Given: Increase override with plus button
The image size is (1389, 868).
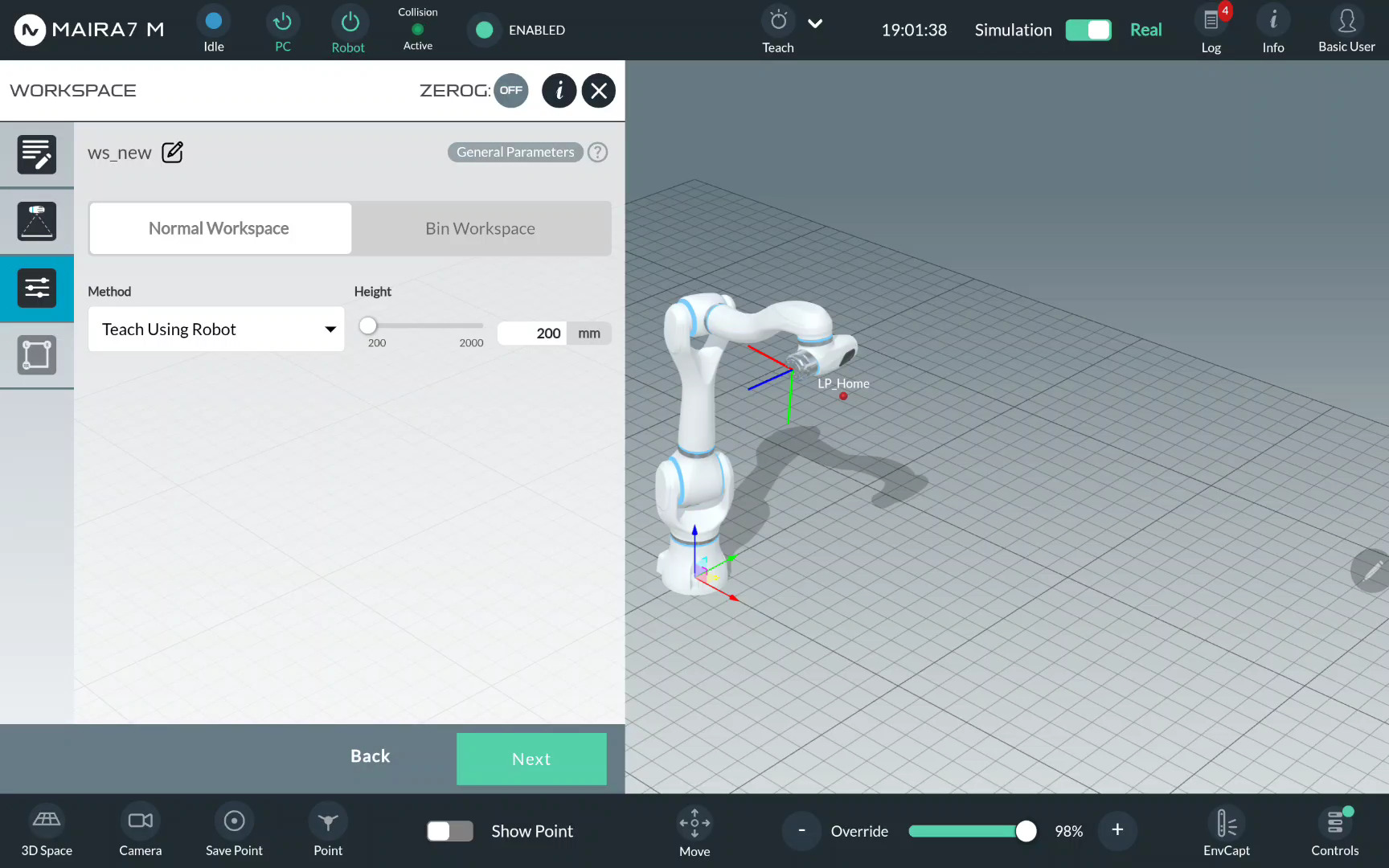Looking at the screenshot, I should pyautogui.click(x=1117, y=830).
